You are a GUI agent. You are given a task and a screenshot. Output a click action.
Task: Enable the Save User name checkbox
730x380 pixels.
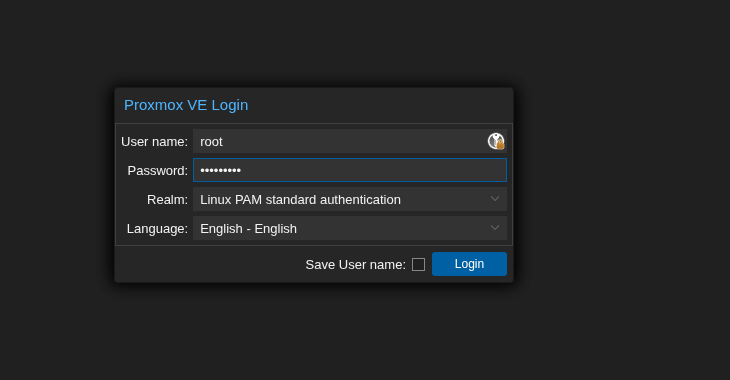418,265
